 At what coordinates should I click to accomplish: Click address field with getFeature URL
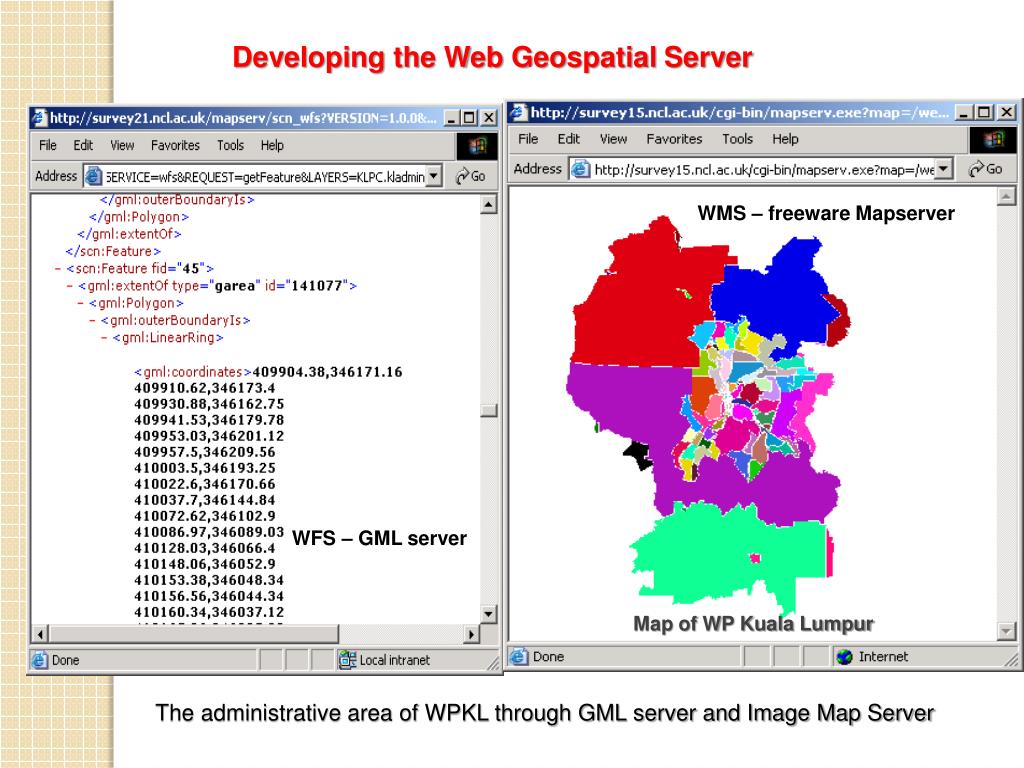click(263, 176)
